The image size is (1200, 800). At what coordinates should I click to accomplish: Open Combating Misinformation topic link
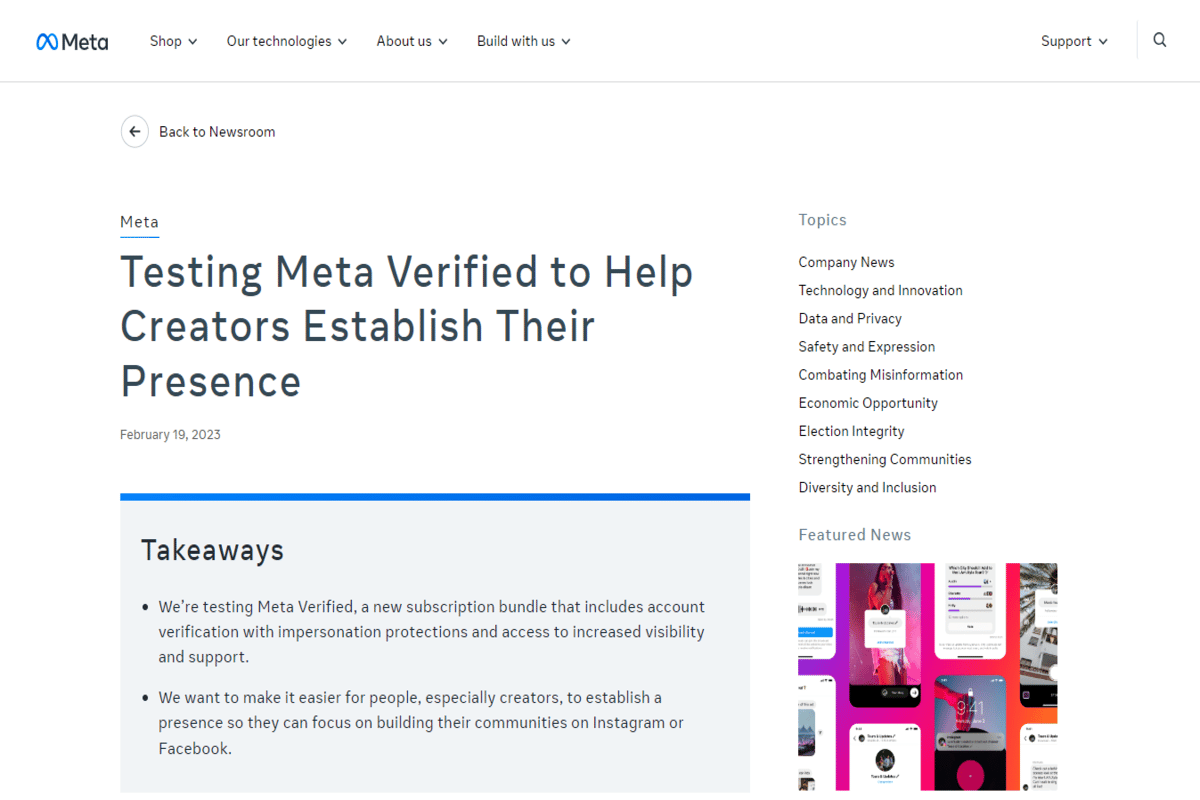[881, 375]
